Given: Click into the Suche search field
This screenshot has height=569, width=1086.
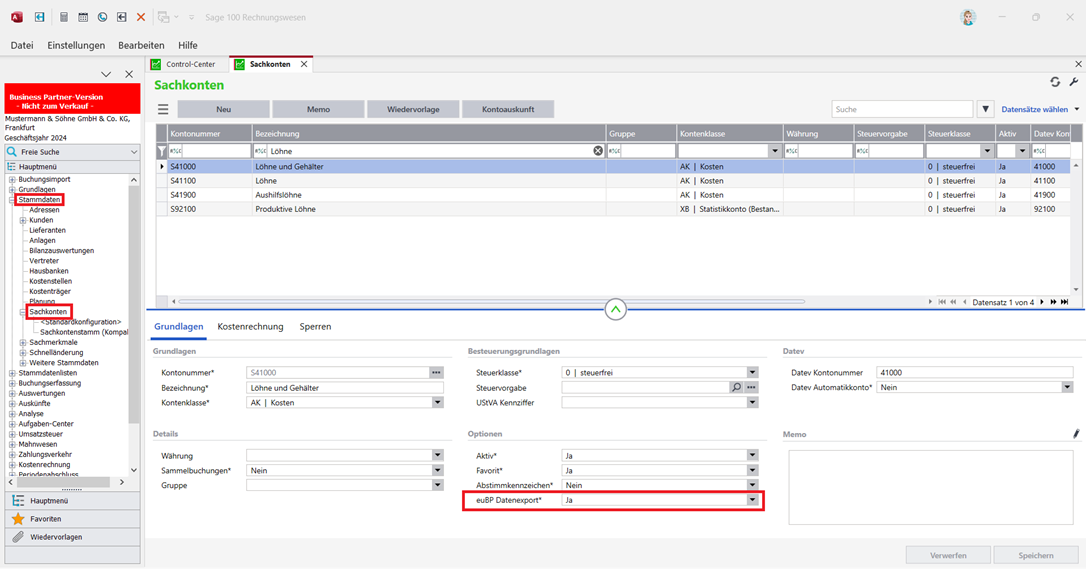Looking at the screenshot, I should [901, 109].
